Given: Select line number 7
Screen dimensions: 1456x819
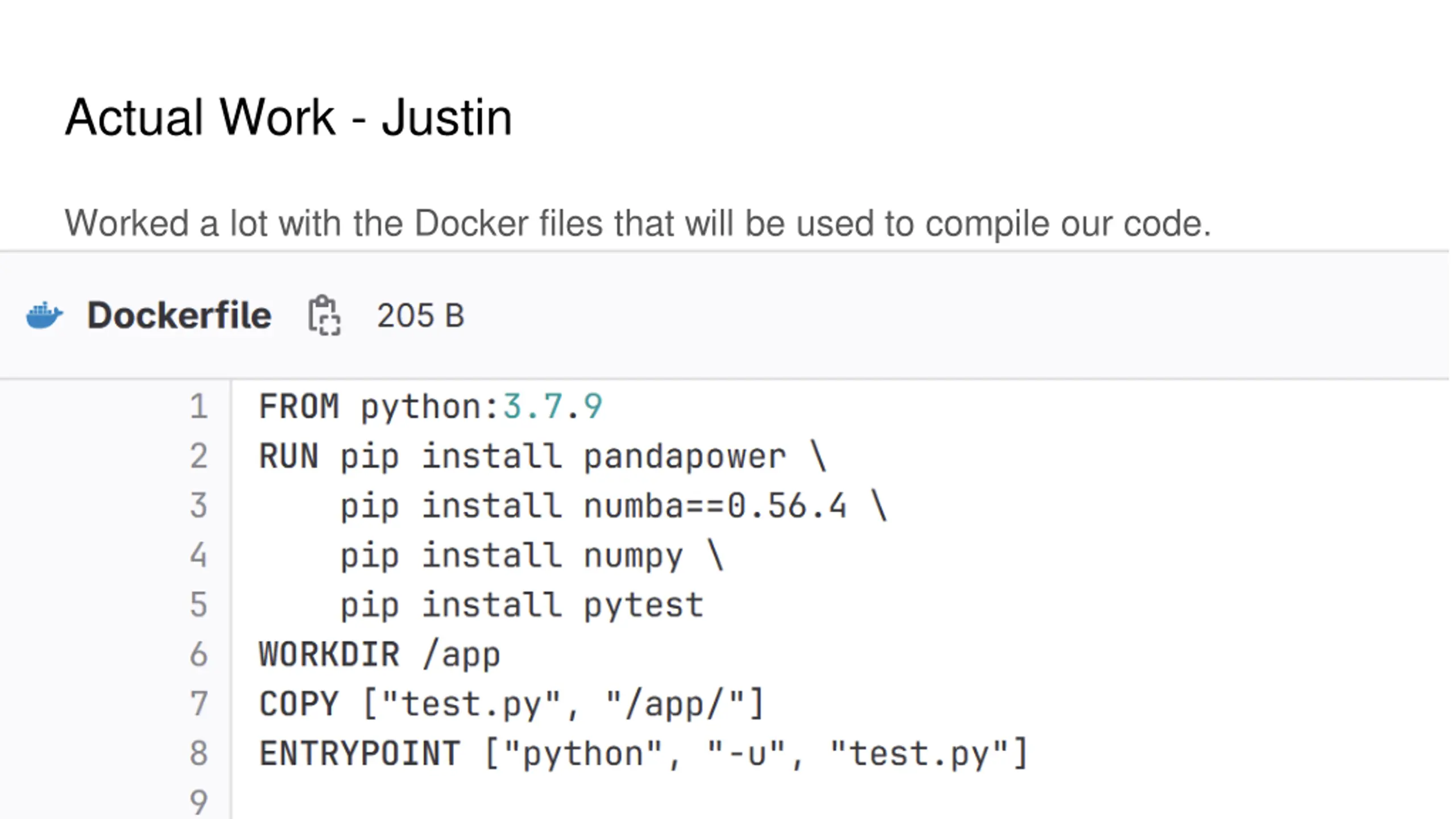Looking at the screenshot, I should click(198, 704).
